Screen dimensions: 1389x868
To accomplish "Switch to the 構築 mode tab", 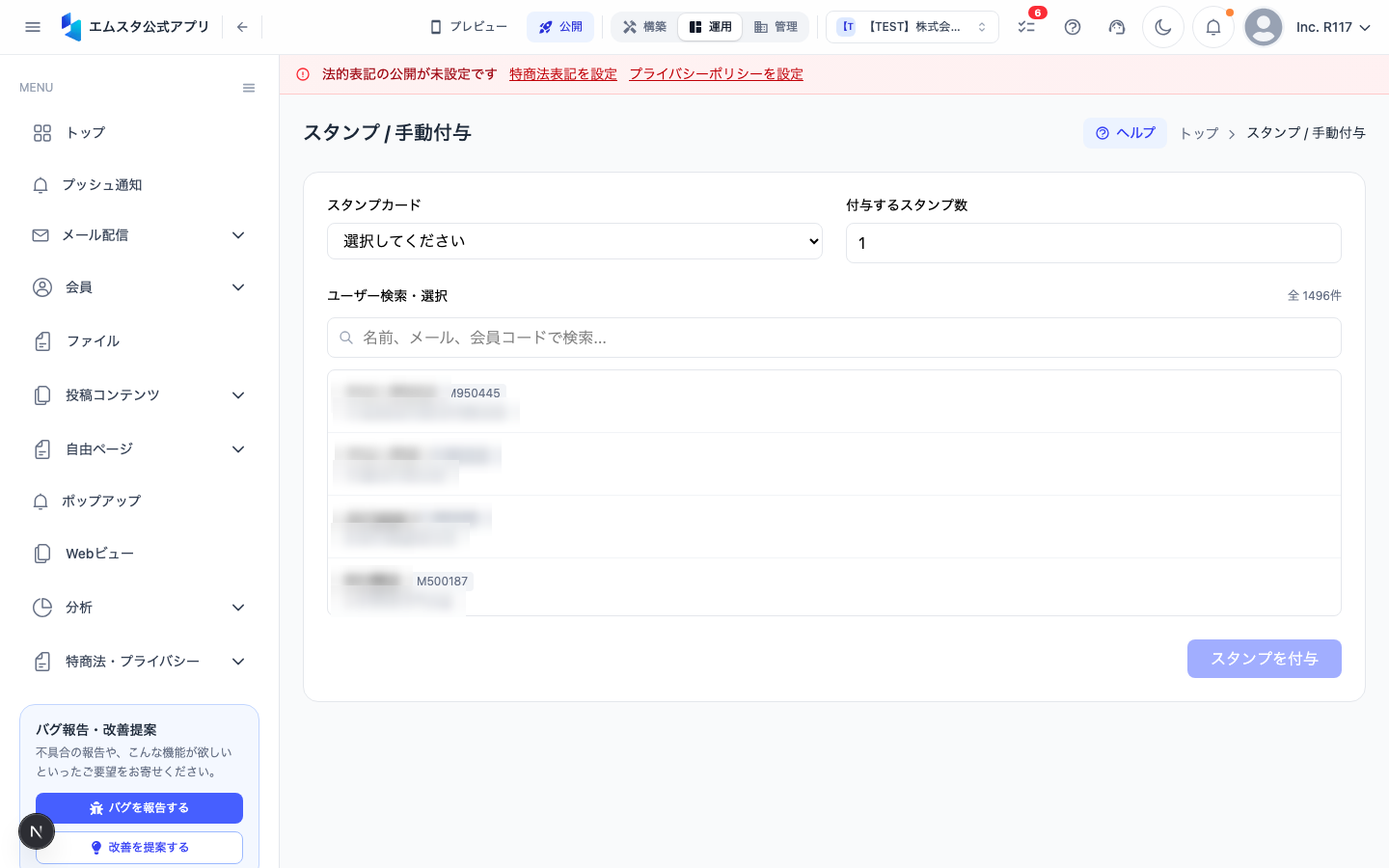I will tap(644, 27).
